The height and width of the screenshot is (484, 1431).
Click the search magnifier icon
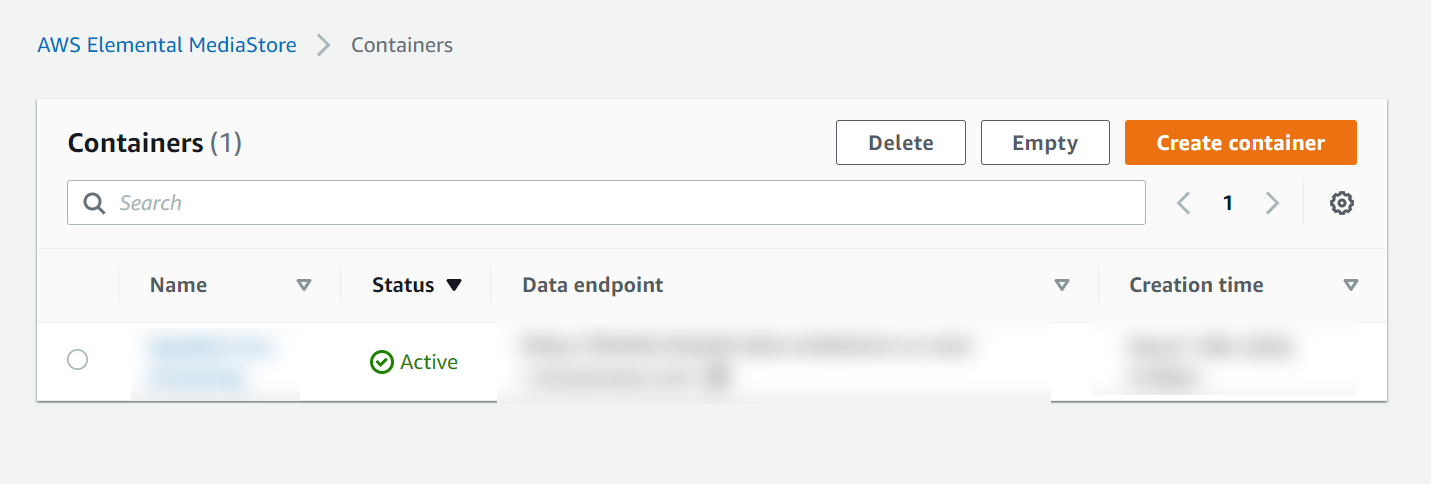pyautogui.click(x=94, y=203)
